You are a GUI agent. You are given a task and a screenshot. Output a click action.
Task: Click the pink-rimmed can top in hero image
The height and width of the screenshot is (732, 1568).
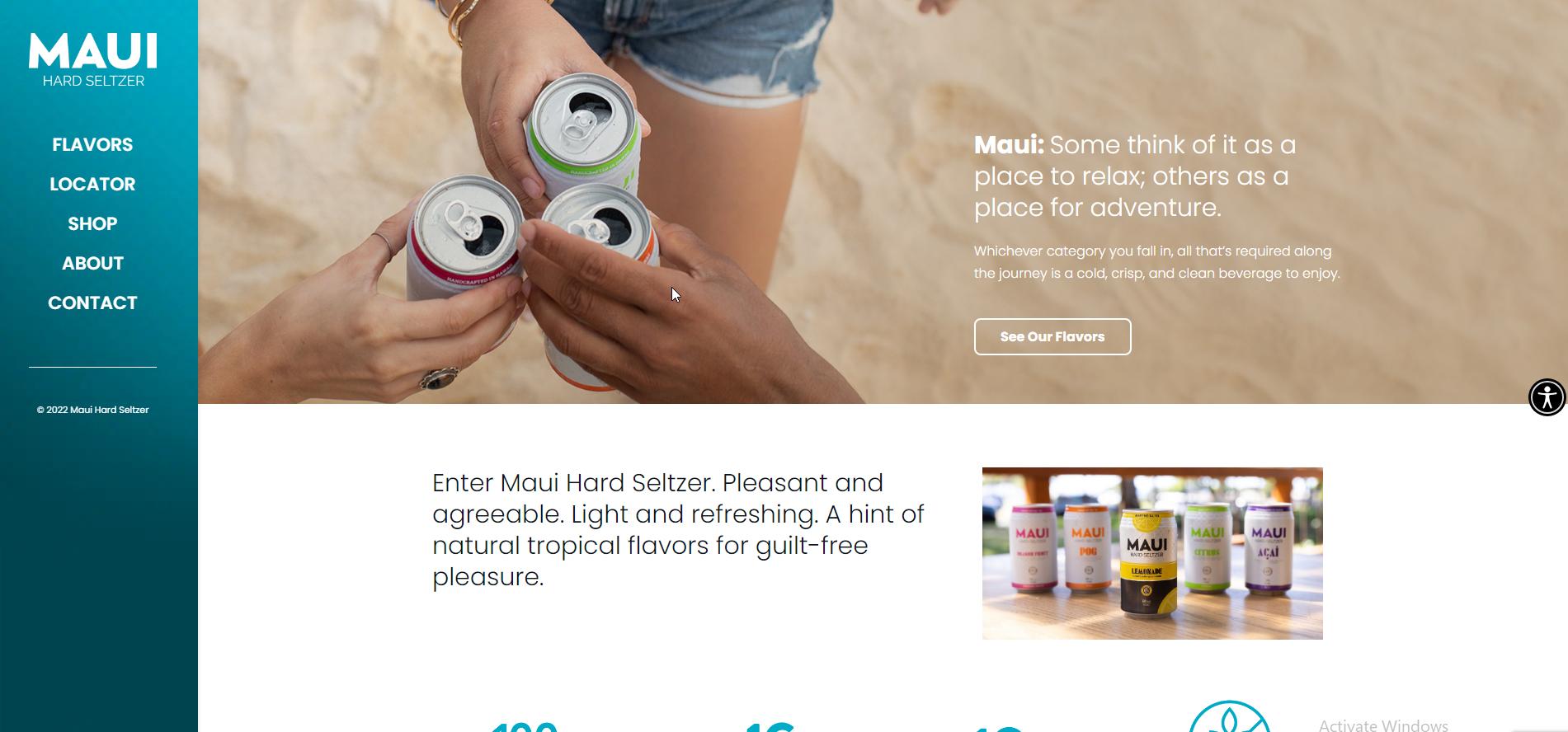point(466,224)
